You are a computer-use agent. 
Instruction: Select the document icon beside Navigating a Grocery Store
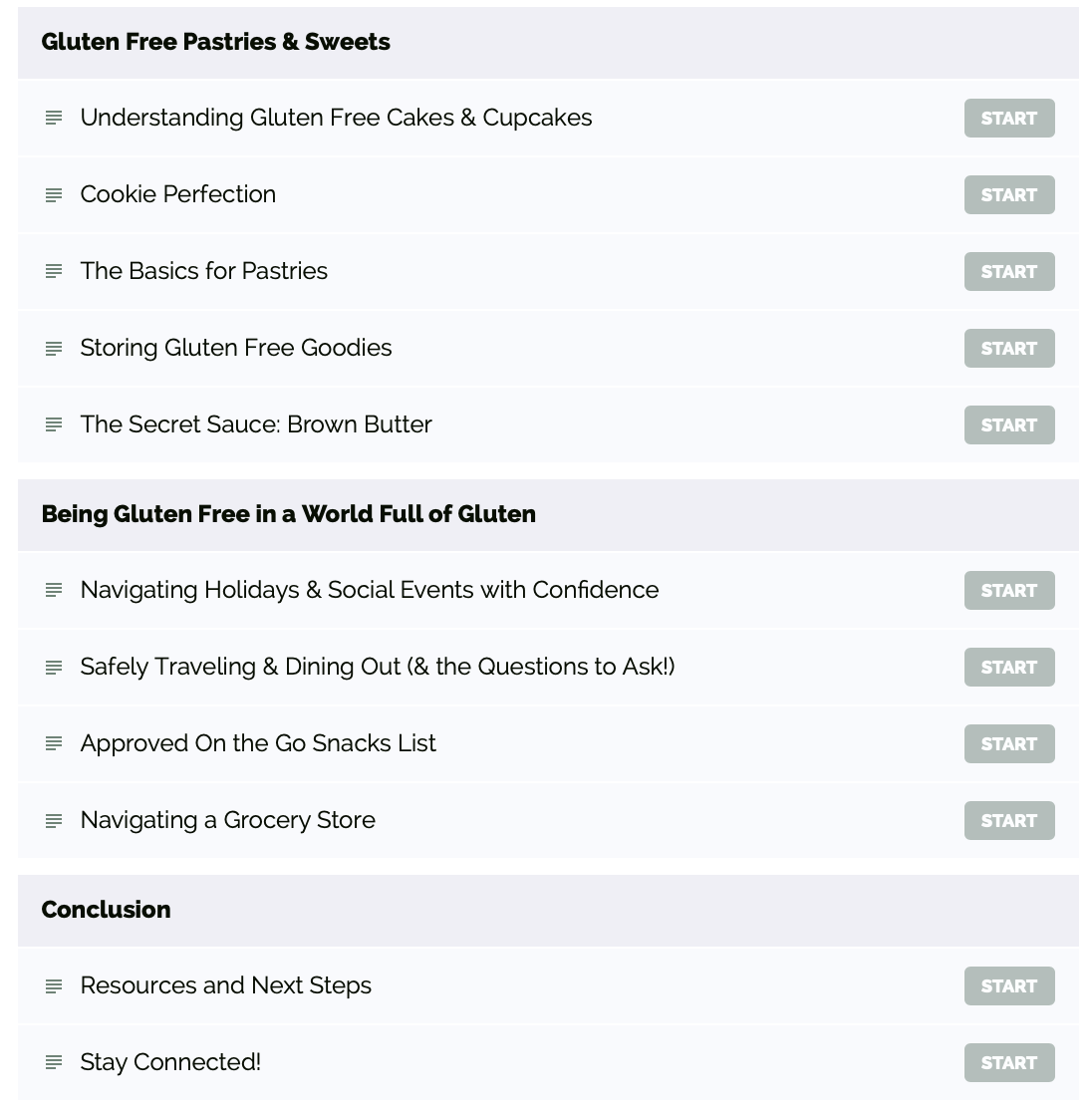(54, 820)
